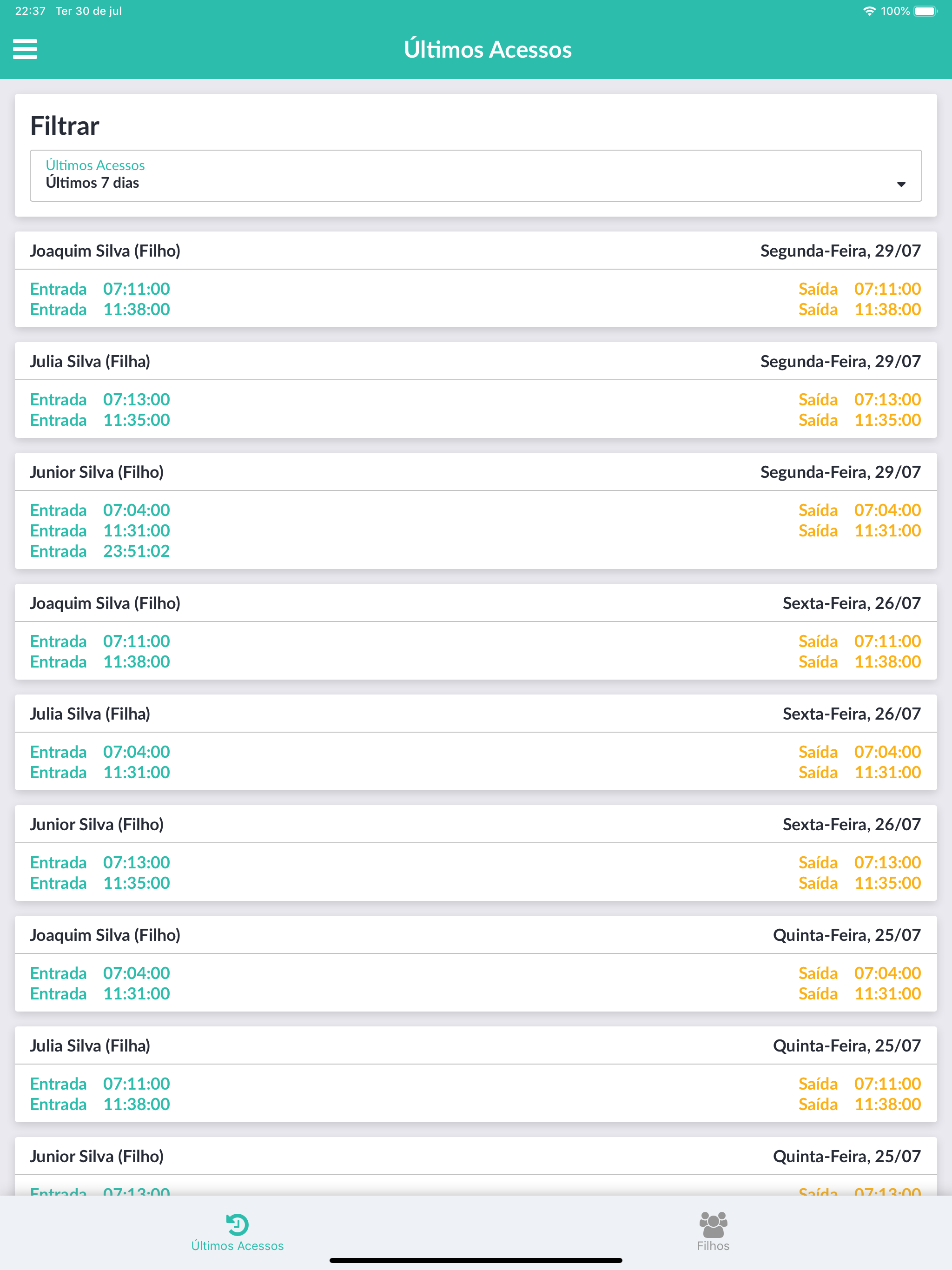The width and height of the screenshot is (952, 1270).
Task: Click Saída 11:38:00 on Joaquim's 29/07 card
Action: (859, 310)
